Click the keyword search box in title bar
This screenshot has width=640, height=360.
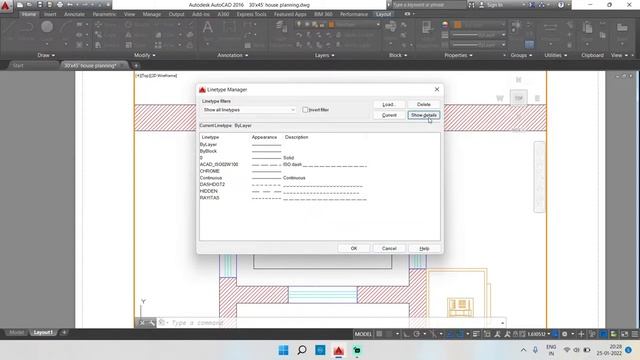coord(429,5)
